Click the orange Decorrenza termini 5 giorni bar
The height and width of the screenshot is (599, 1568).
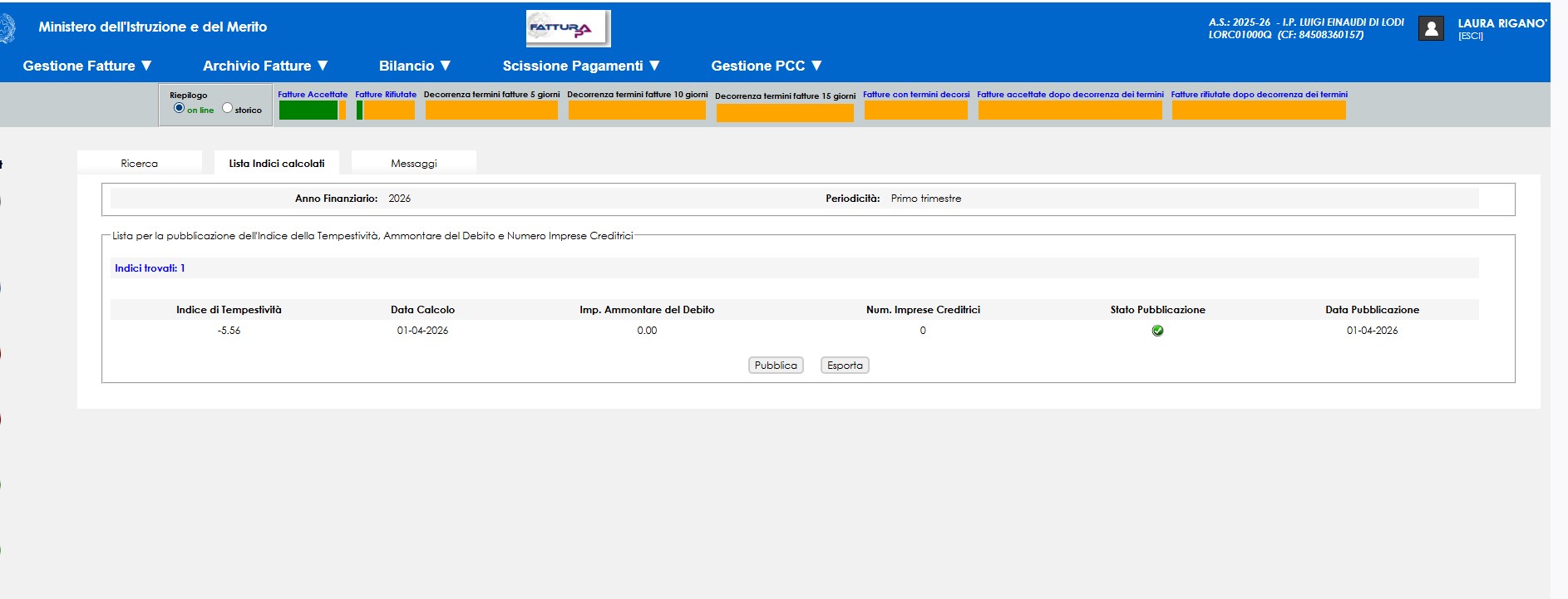[491, 110]
